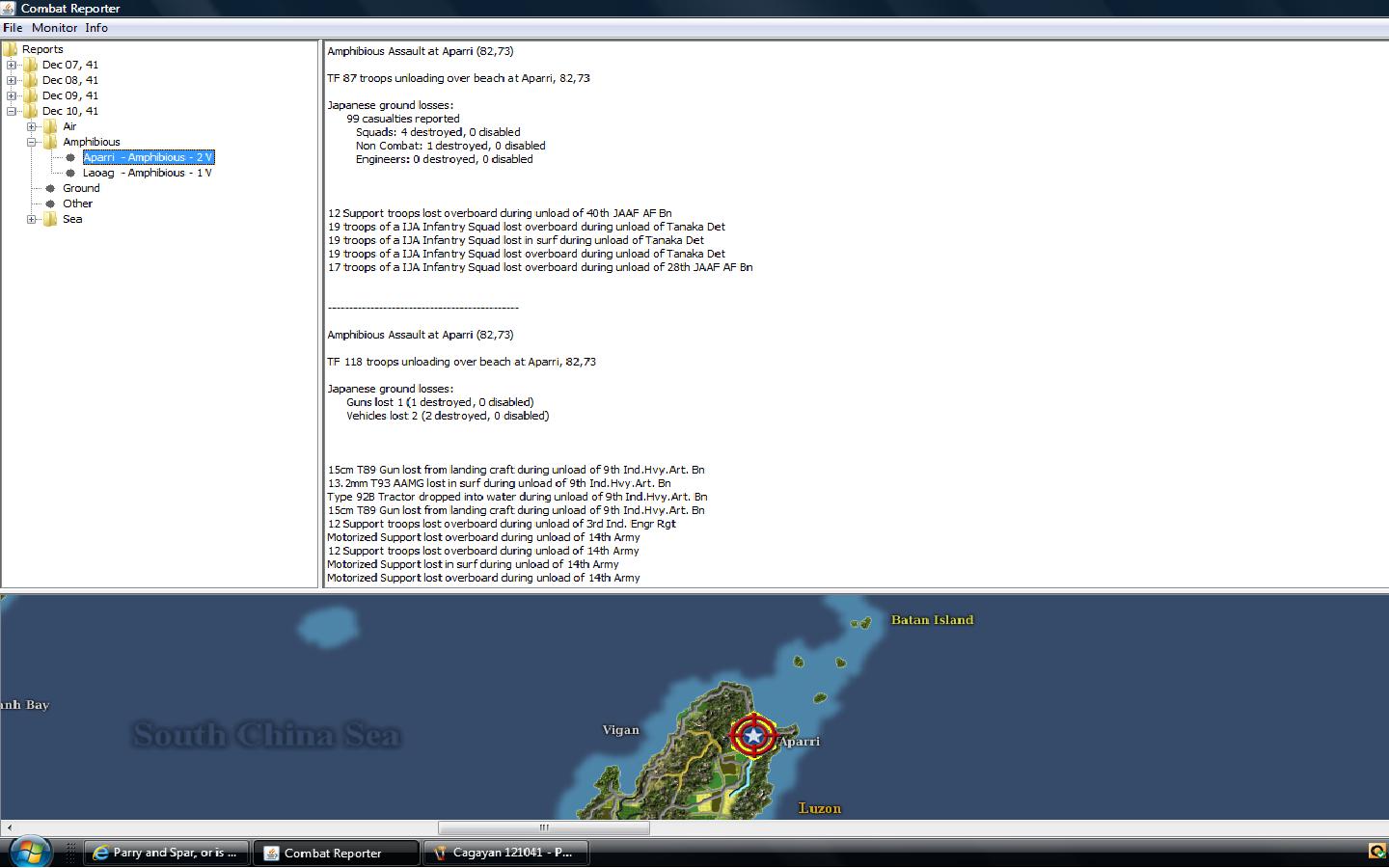The height and width of the screenshot is (868, 1389).
Task: Click the Vigan label on map
Action: 620,730
